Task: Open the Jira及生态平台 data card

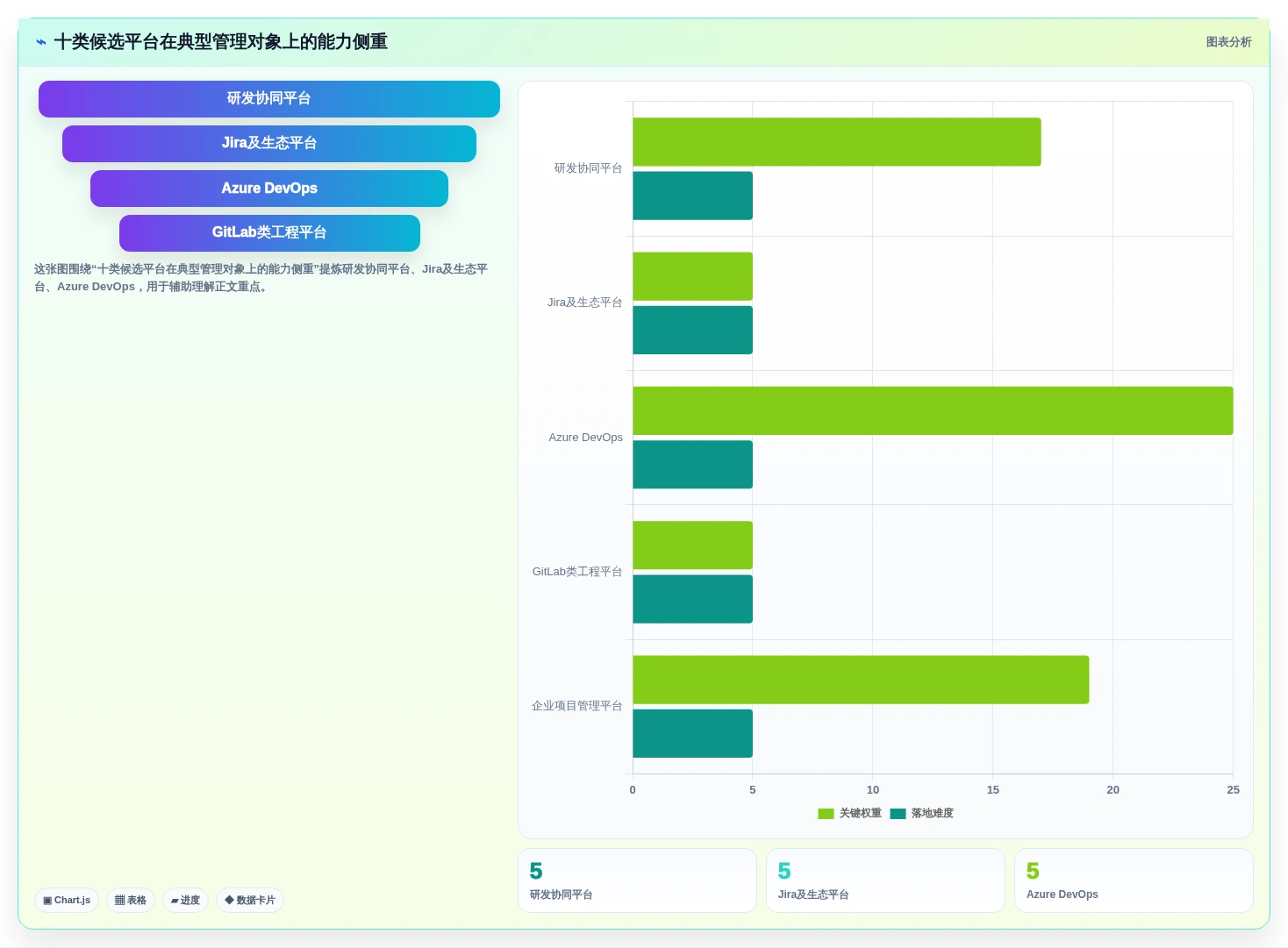Action: coord(885,880)
